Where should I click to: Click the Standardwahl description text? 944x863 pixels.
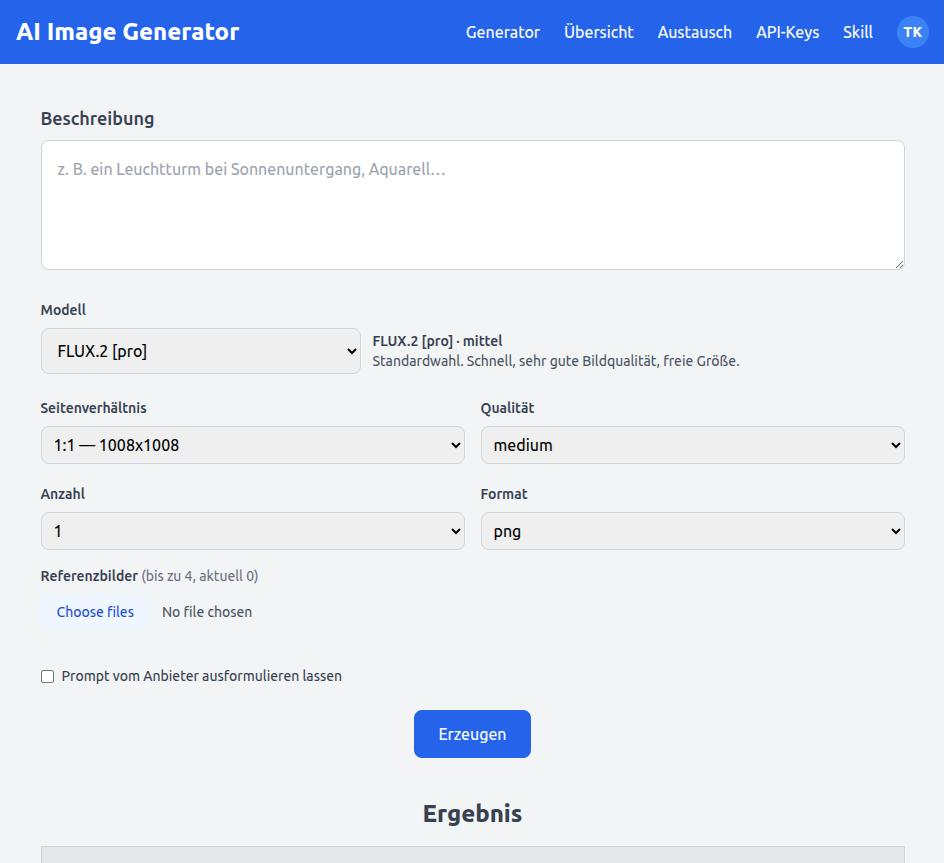point(556,361)
